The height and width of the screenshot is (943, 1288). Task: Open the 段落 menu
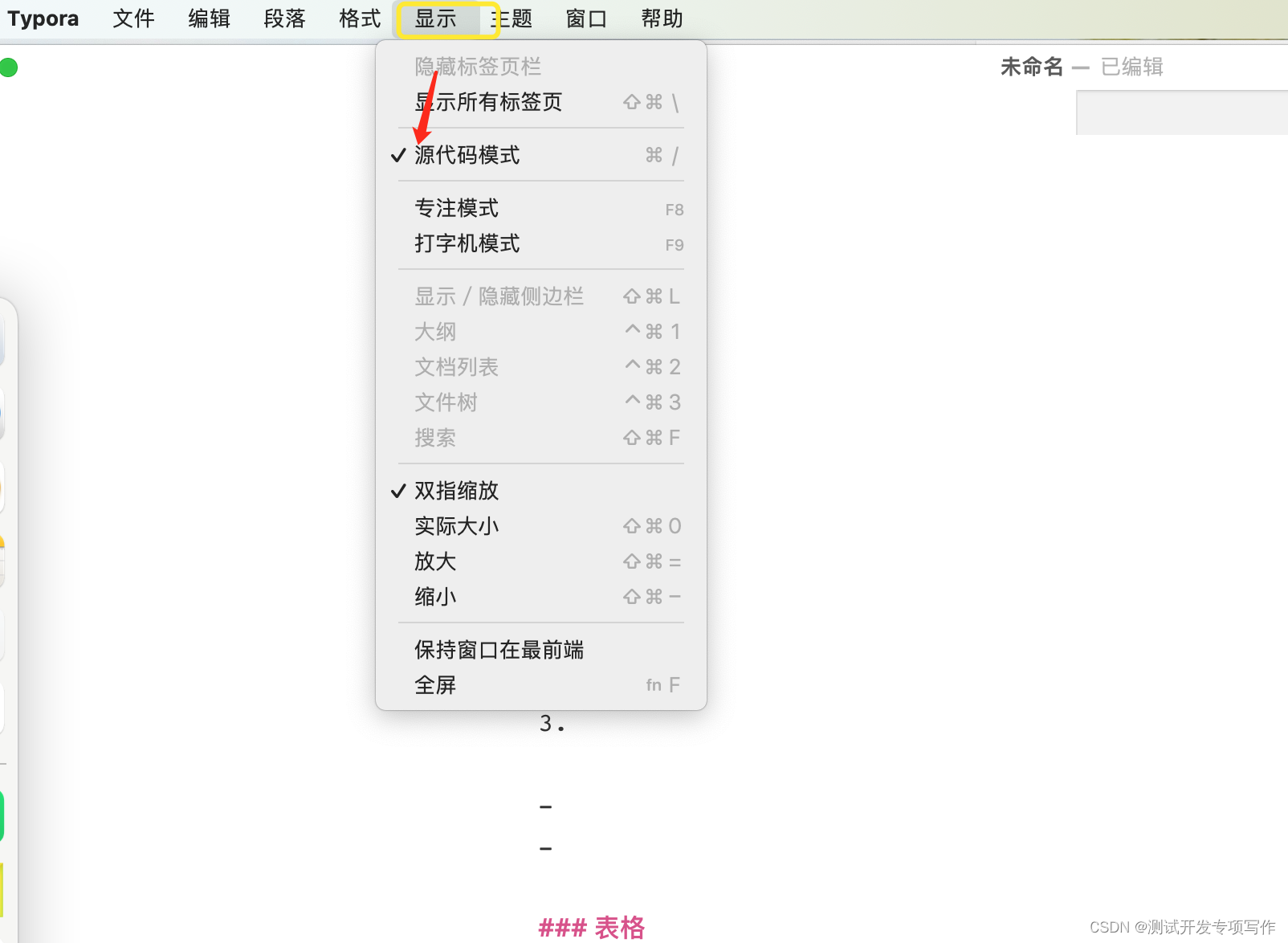[284, 18]
